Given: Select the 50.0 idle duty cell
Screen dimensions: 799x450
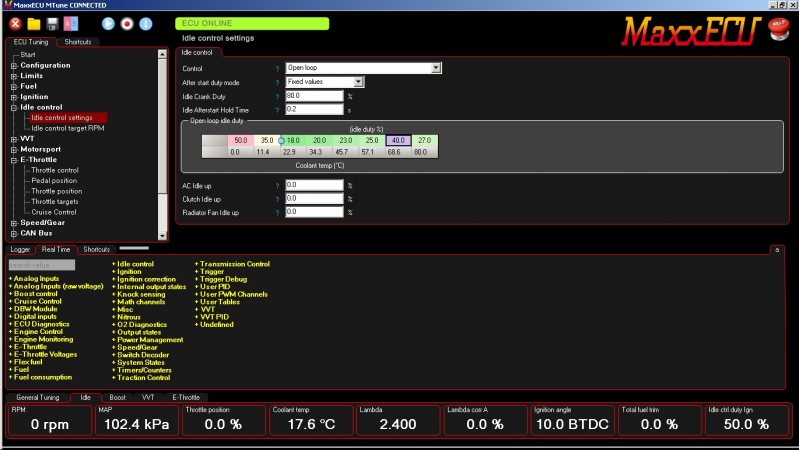Looking at the screenshot, I should (x=241, y=140).
